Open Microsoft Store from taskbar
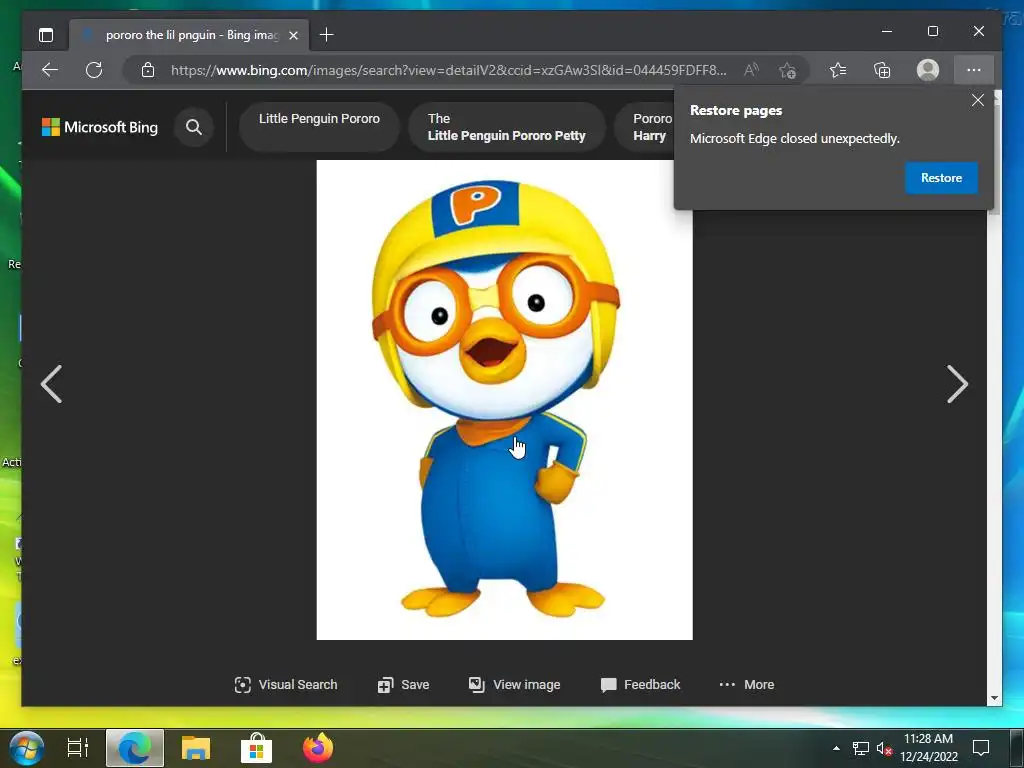The height and width of the screenshot is (768, 1024). [x=257, y=748]
